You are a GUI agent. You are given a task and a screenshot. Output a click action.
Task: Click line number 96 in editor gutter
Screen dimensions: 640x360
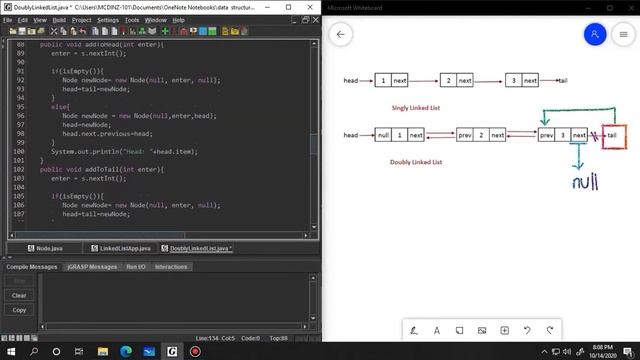click(20, 116)
